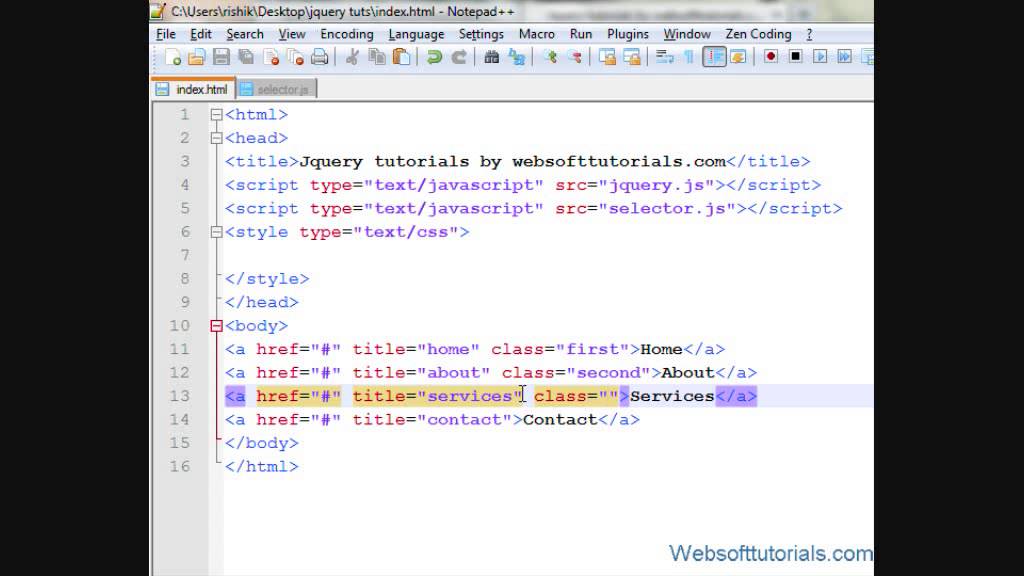Image resolution: width=1024 pixels, height=576 pixels.
Task: Collapse the style fold on line 6
Action: point(216,232)
